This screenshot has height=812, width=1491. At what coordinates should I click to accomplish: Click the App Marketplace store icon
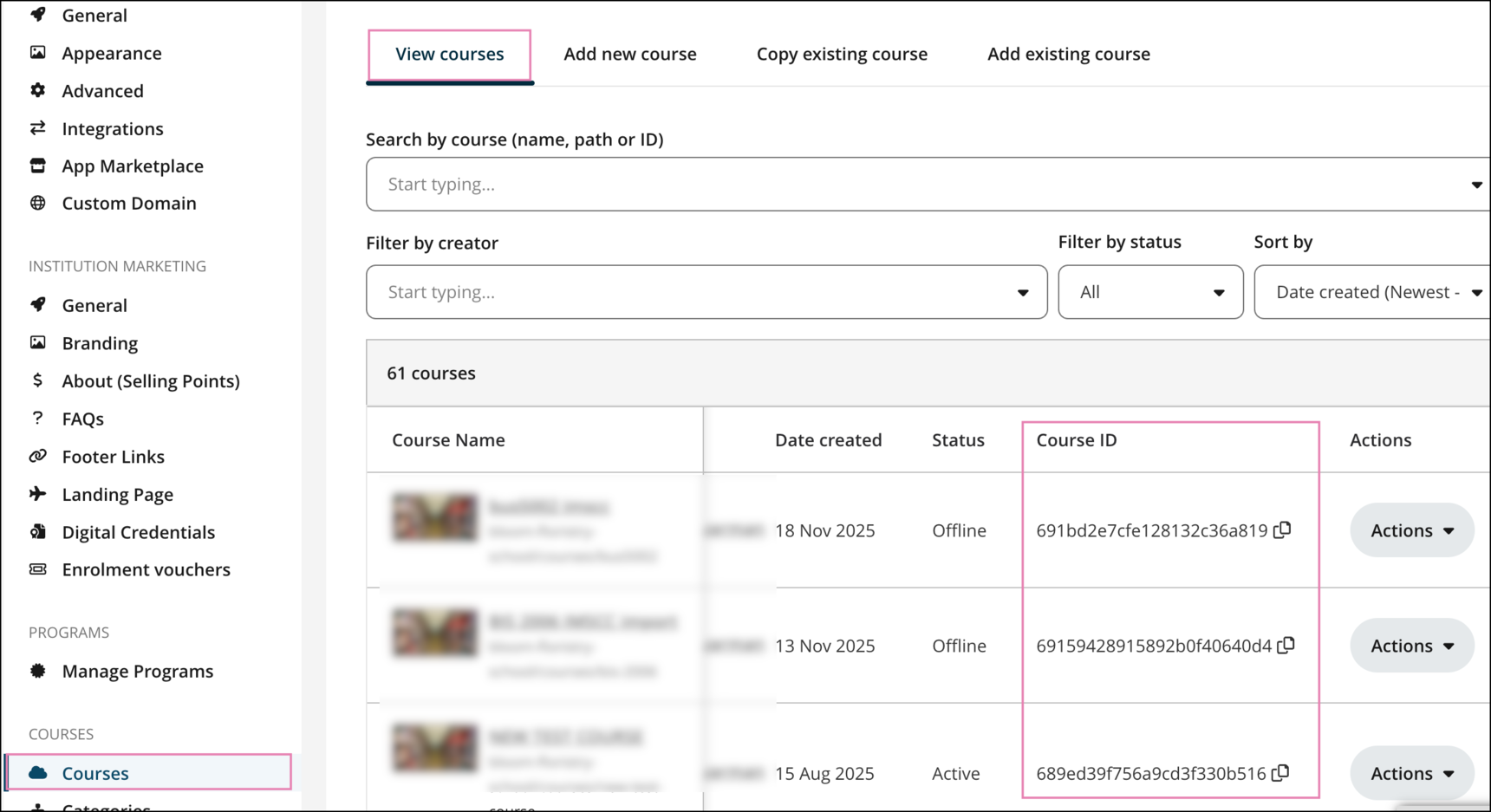(x=38, y=166)
